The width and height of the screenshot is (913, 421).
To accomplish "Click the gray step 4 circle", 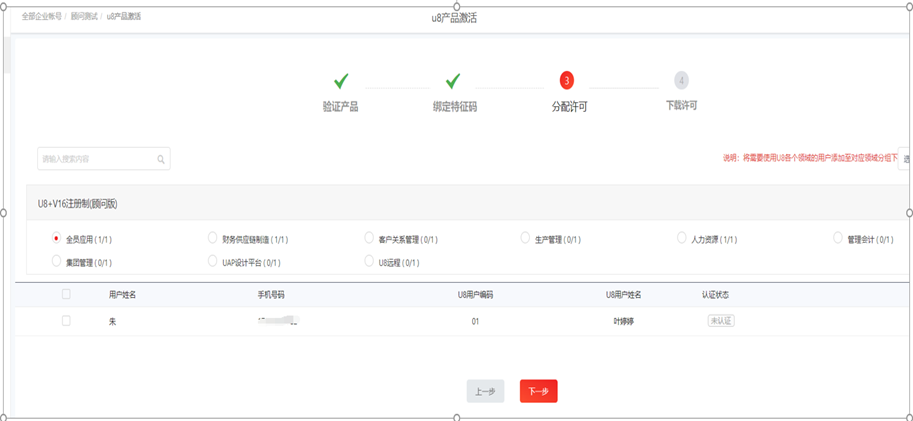I will click(681, 80).
